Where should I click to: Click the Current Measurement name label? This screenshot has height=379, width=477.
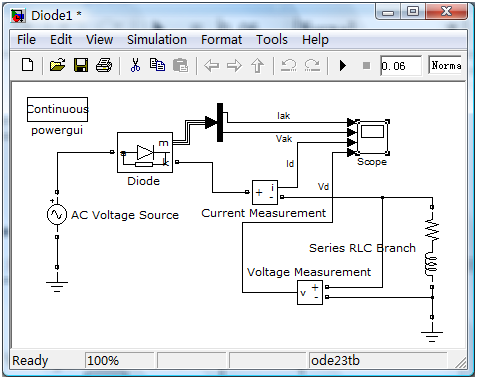(264, 213)
